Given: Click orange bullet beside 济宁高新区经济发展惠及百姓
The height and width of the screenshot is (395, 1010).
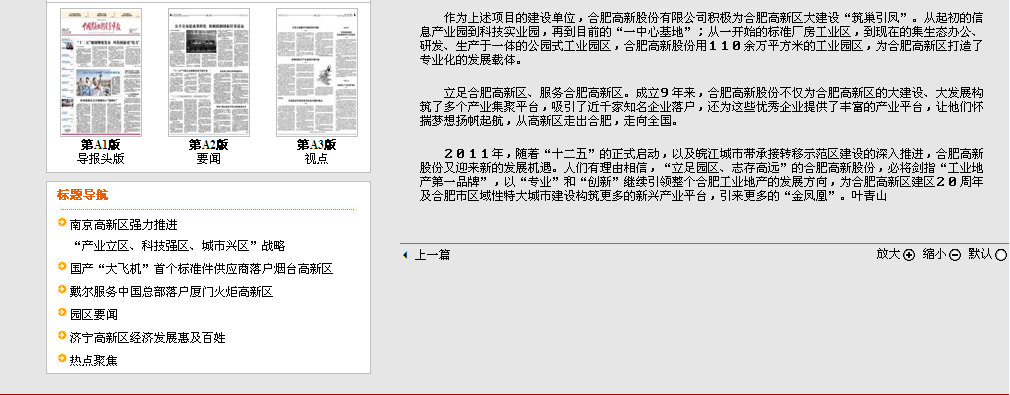Looking at the screenshot, I should coord(62,336).
